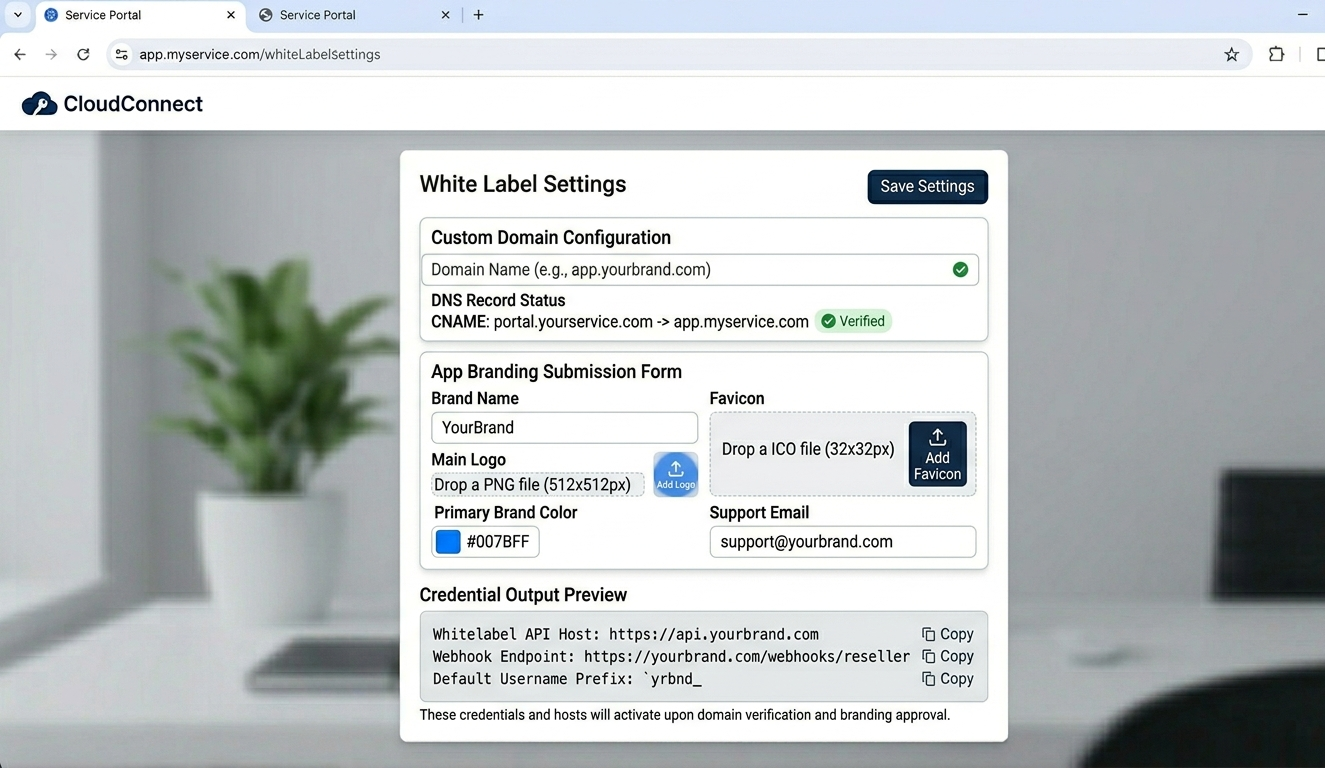Click the PNG file drop zone for Main Logo
The height and width of the screenshot is (768, 1325).
[x=537, y=485]
